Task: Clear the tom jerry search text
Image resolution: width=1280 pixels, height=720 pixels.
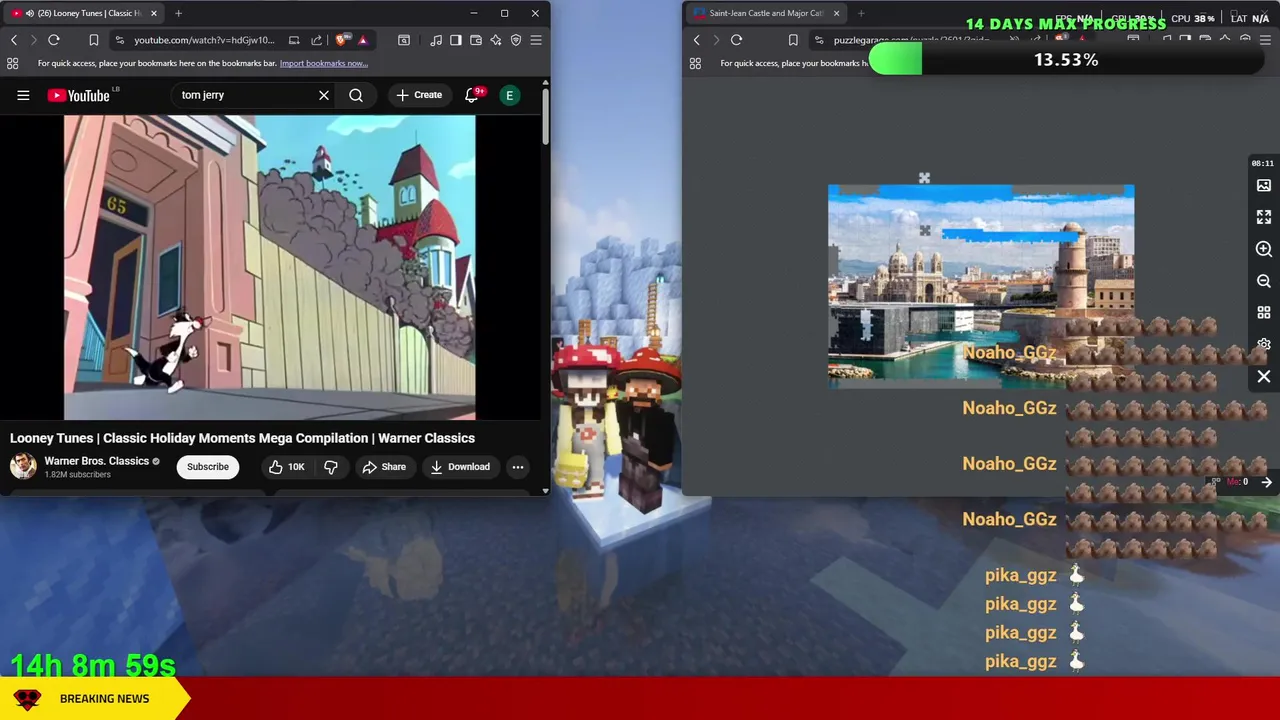Action: coord(324,95)
